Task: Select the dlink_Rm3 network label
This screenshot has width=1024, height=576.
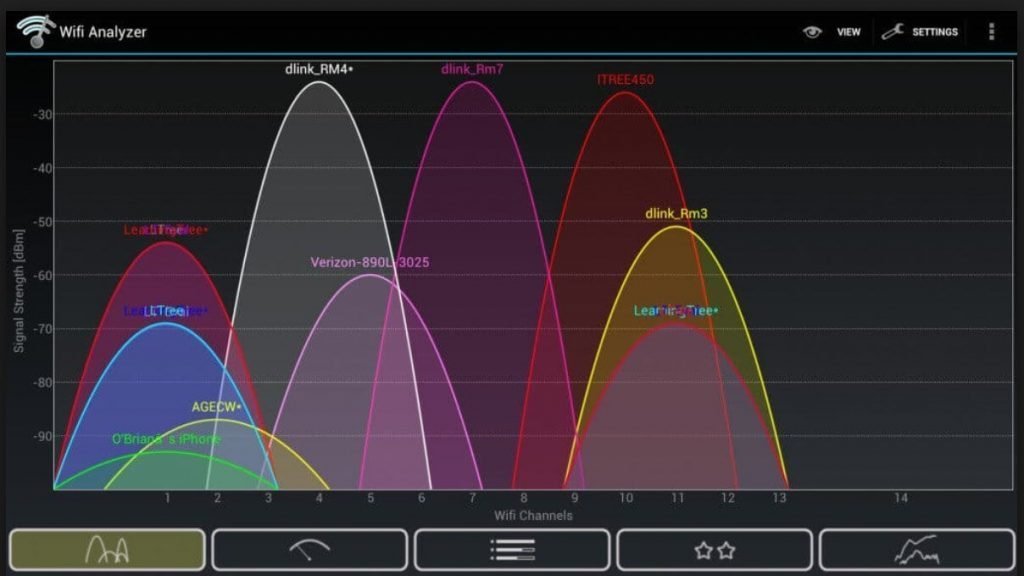Action: (676, 214)
